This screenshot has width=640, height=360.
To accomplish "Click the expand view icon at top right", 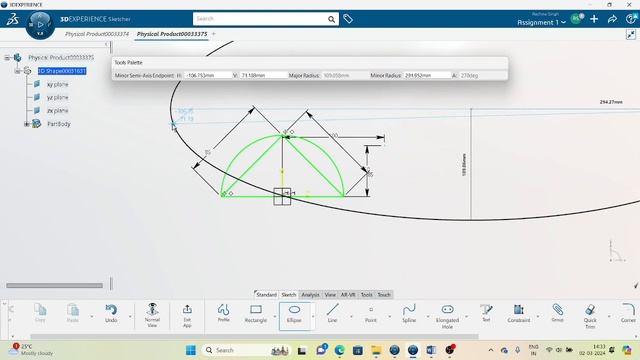I will pos(631,35).
